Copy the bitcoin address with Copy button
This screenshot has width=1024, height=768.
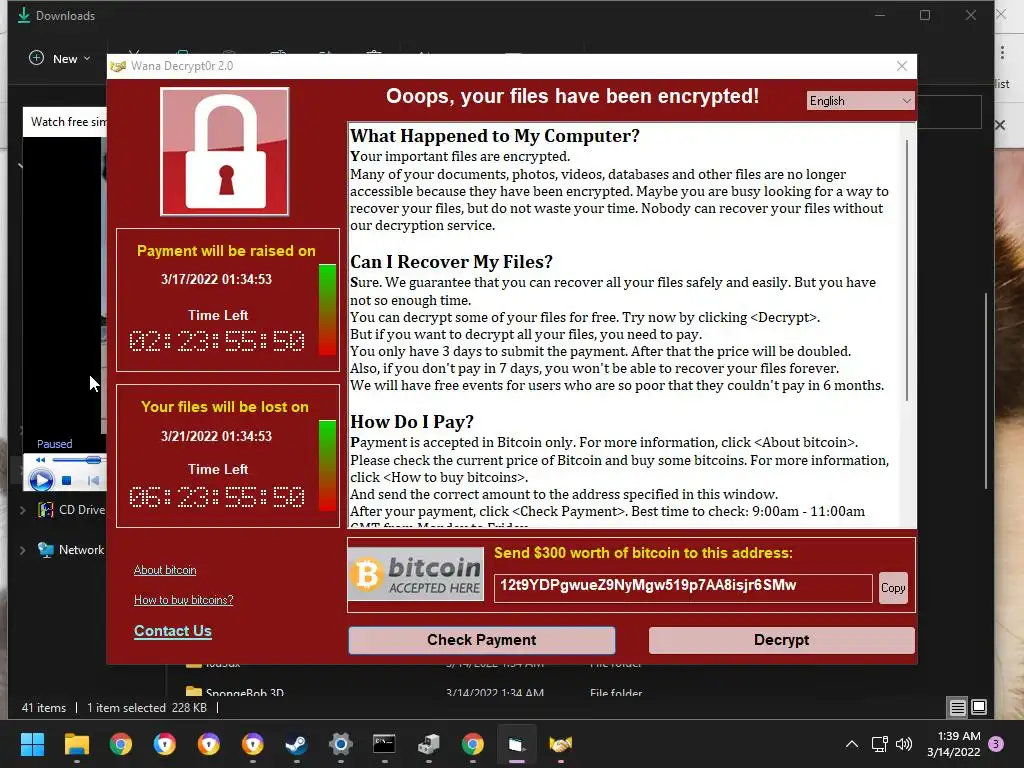pos(893,588)
